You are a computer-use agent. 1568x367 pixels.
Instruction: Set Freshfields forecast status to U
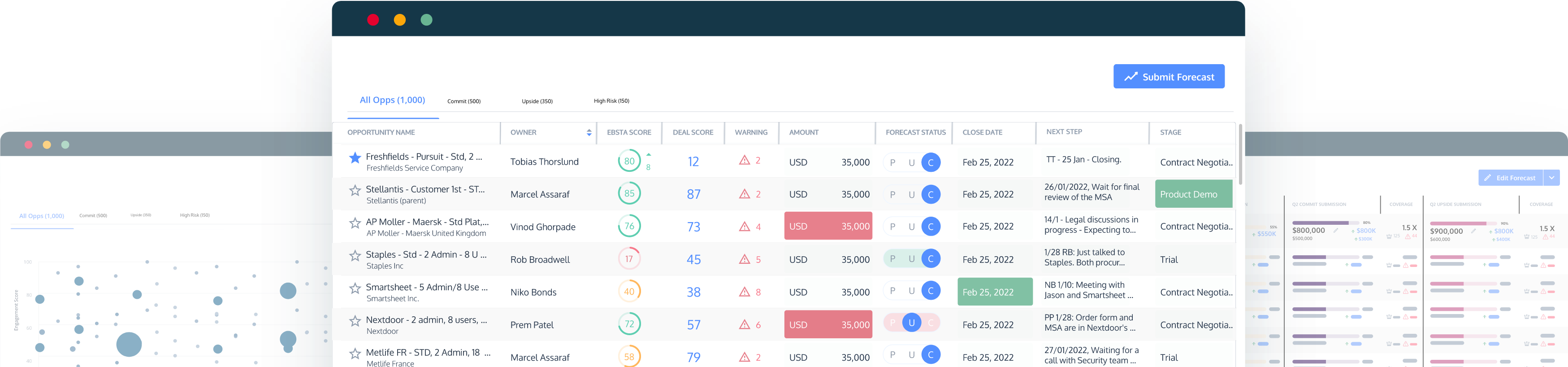pyautogui.click(x=911, y=163)
